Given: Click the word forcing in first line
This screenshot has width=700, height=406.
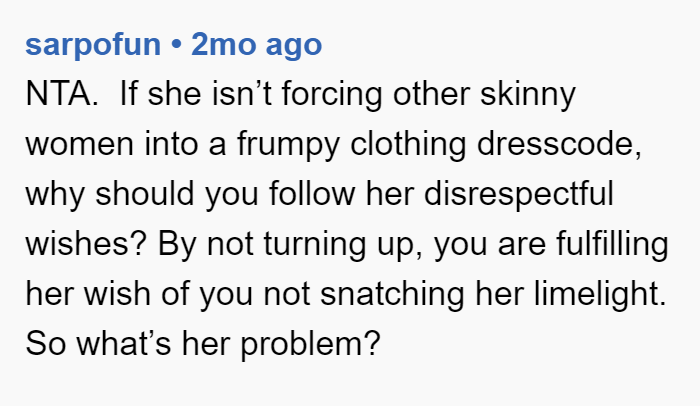Looking at the screenshot, I should 332,94.
